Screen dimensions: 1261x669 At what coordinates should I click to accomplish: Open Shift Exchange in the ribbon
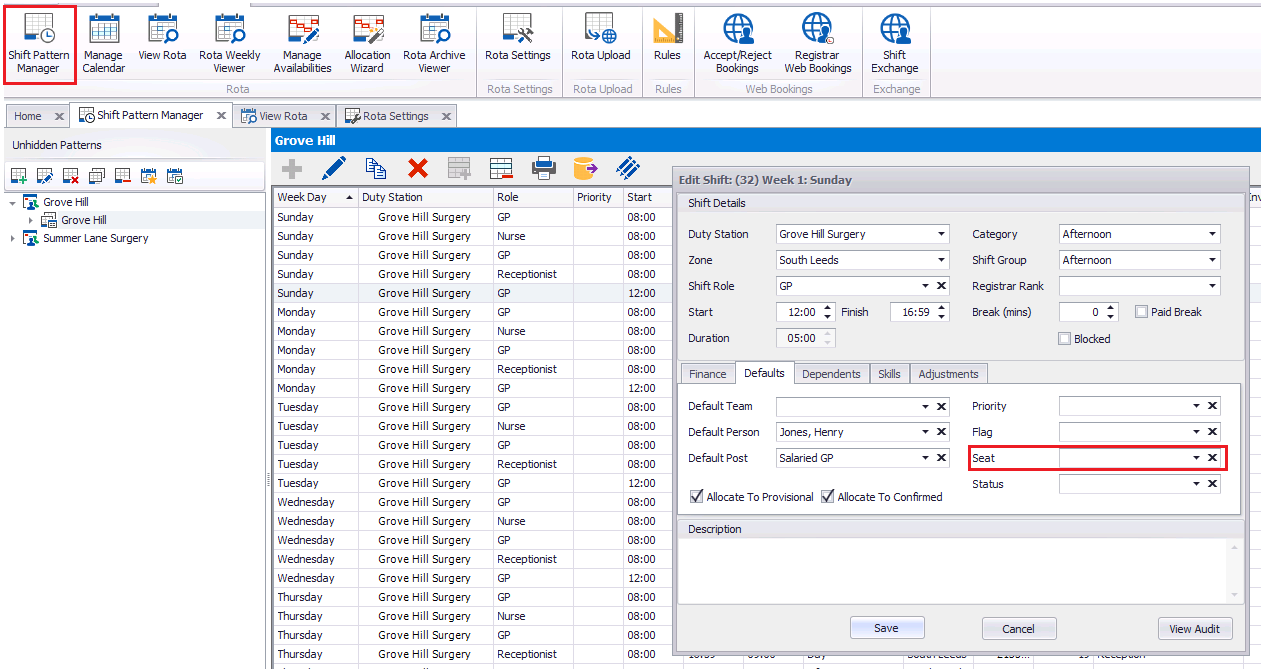point(894,44)
